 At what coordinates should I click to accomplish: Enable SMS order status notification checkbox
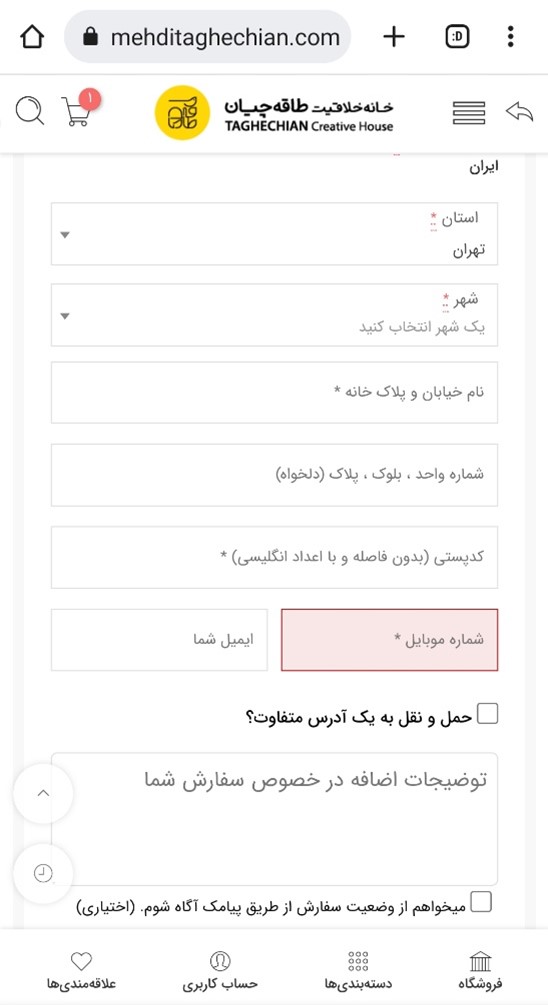(x=481, y=901)
